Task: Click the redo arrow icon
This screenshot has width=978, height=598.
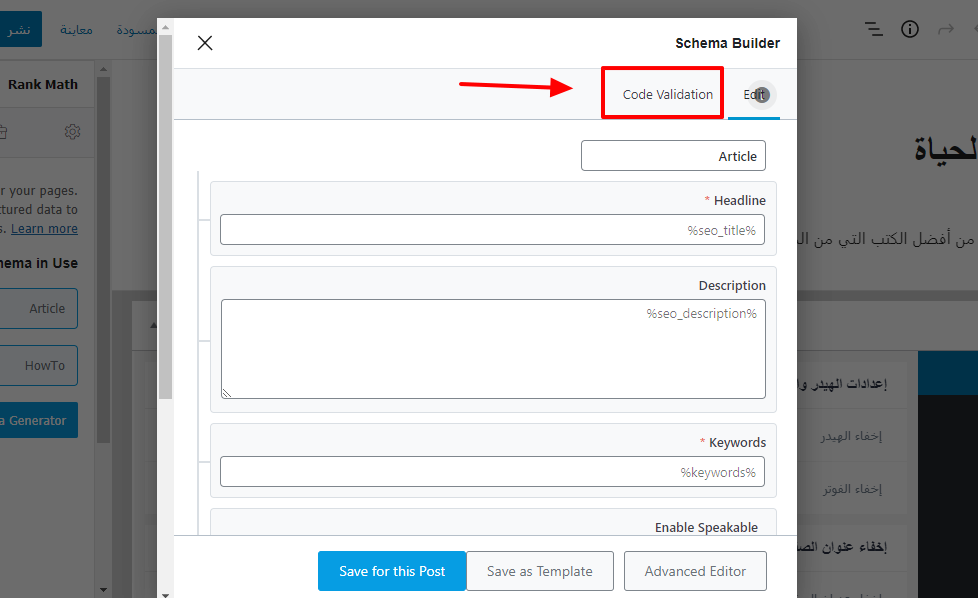Action: click(x=945, y=29)
